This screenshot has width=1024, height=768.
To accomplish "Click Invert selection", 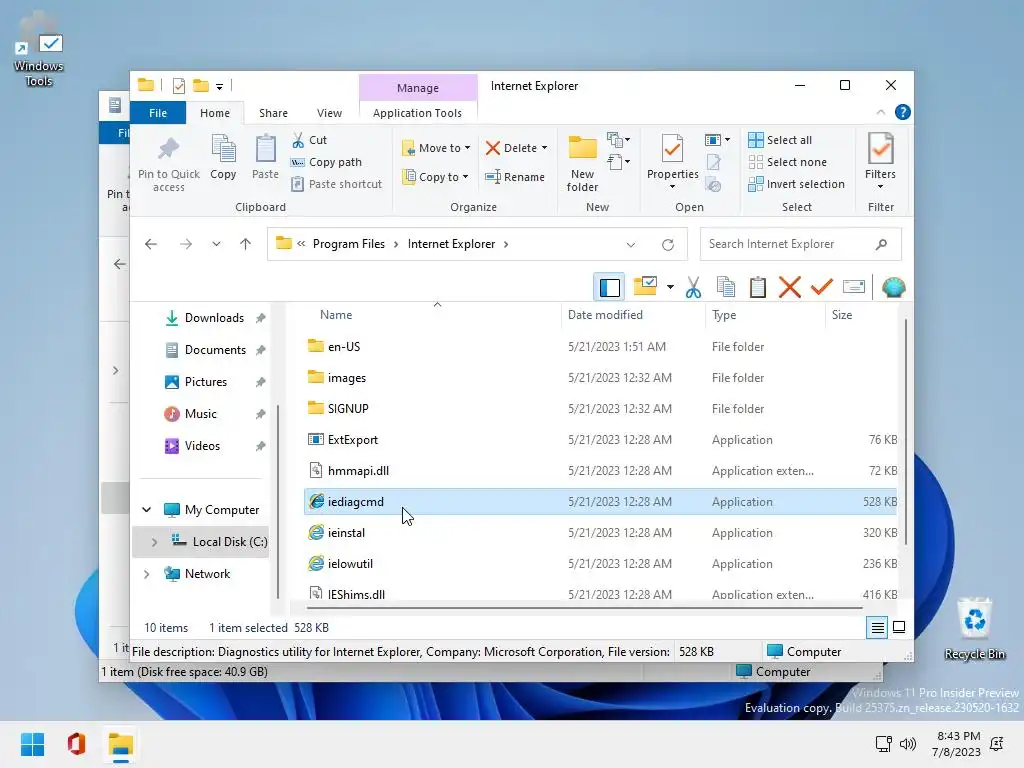I will (x=796, y=184).
